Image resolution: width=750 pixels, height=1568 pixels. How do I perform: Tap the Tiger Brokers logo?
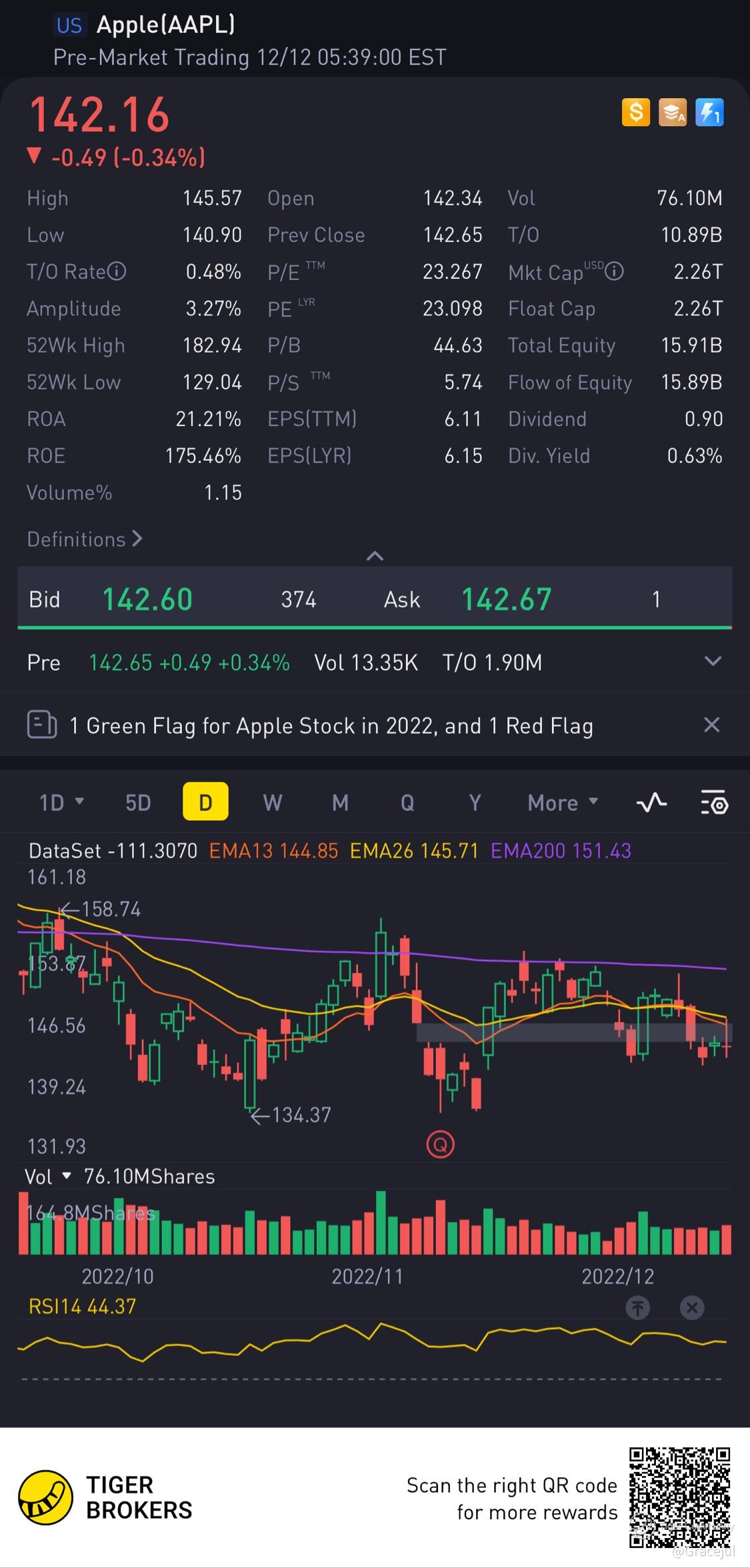pyautogui.click(x=105, y=1497)
